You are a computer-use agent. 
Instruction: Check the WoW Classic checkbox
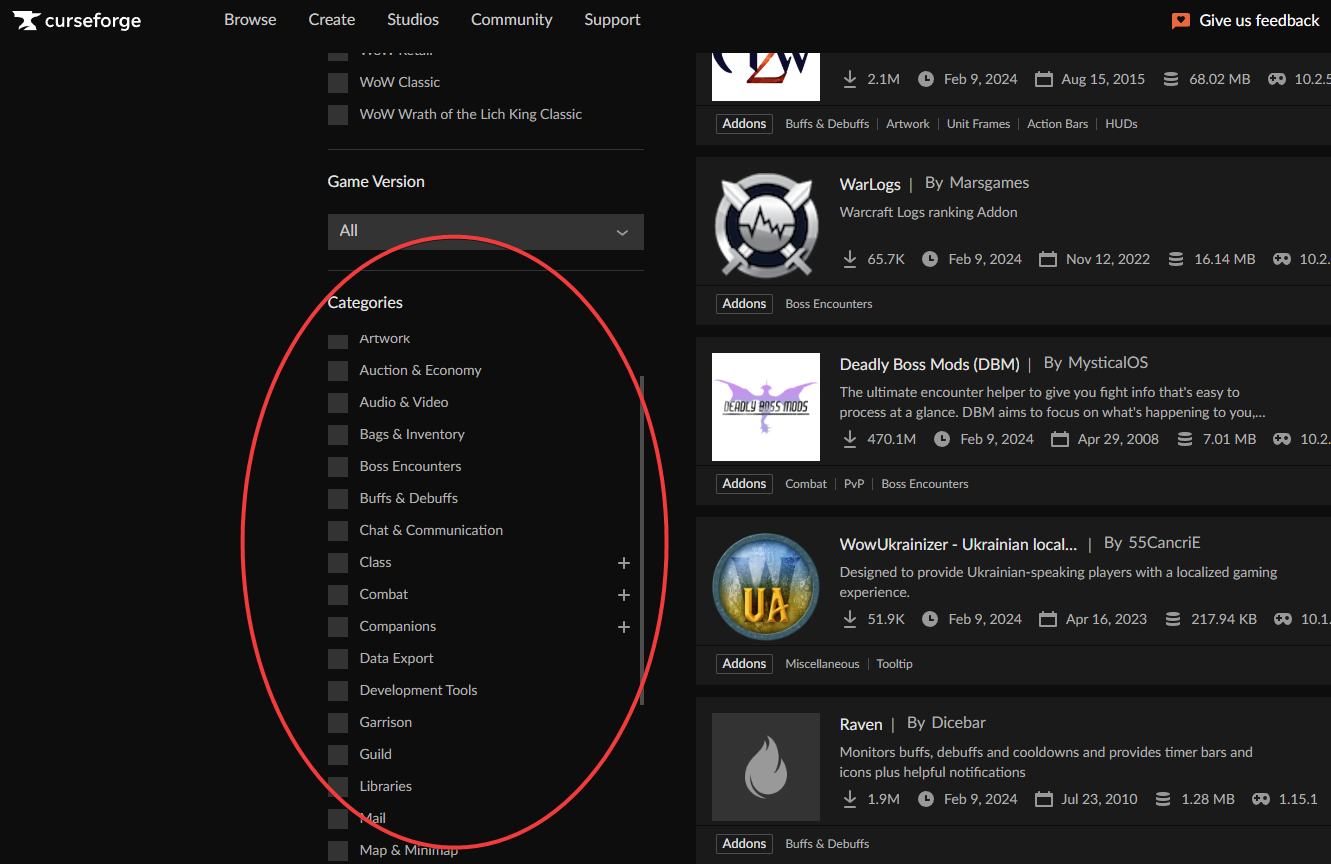pos(338,83)
